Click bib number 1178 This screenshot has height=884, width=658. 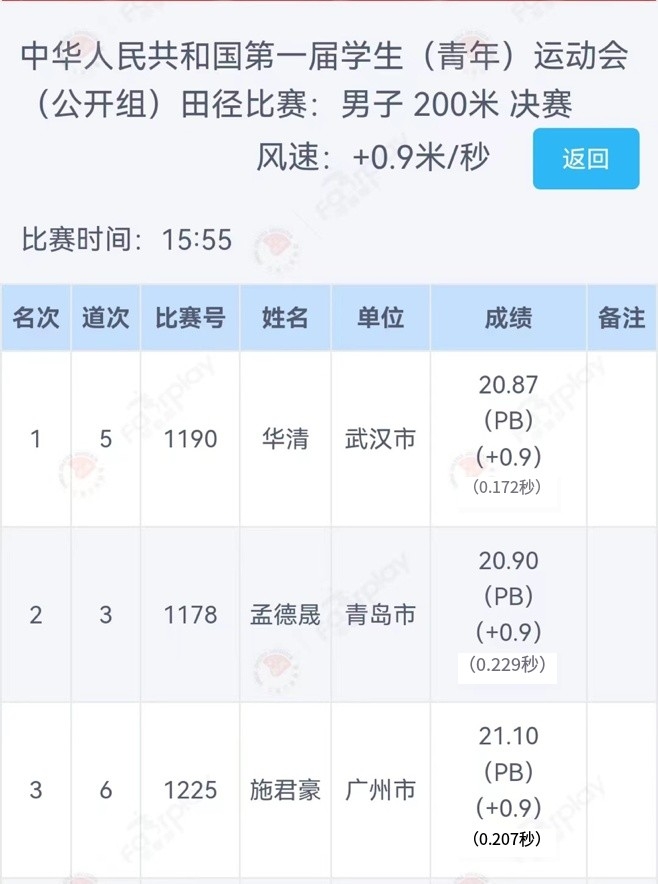click(x=190, y=615)
